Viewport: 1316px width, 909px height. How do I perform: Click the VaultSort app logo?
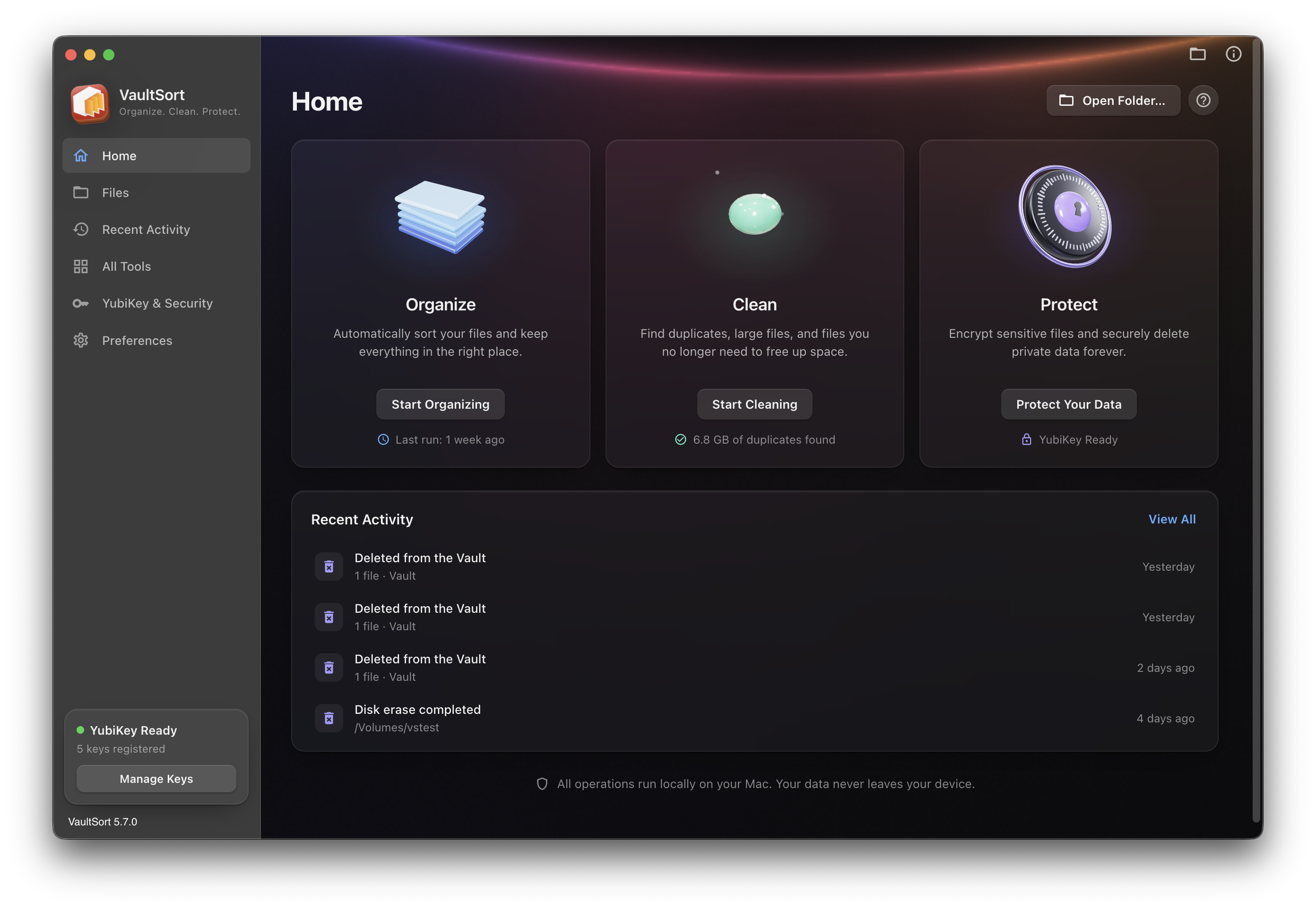pos(89,103)
